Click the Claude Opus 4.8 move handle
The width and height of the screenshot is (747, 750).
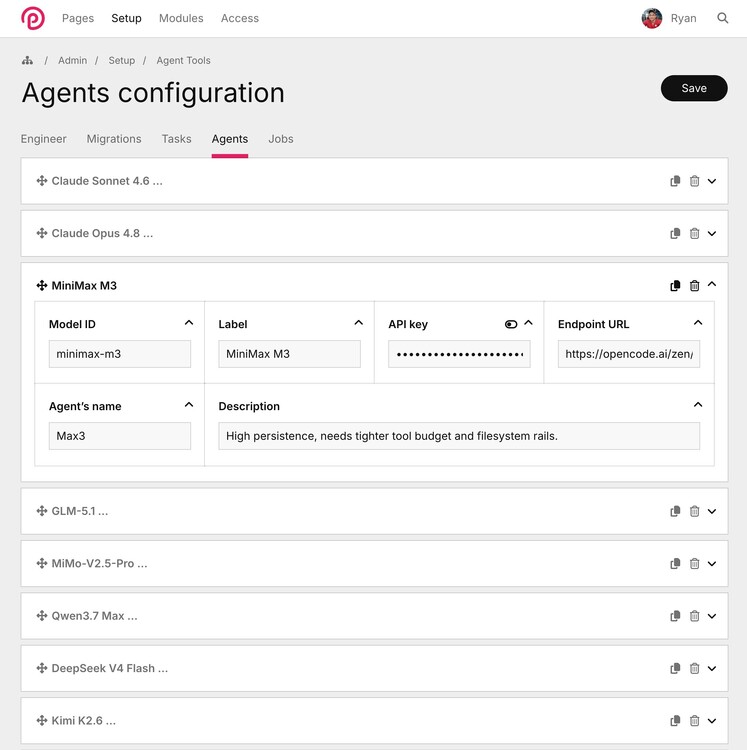(42, 233)
